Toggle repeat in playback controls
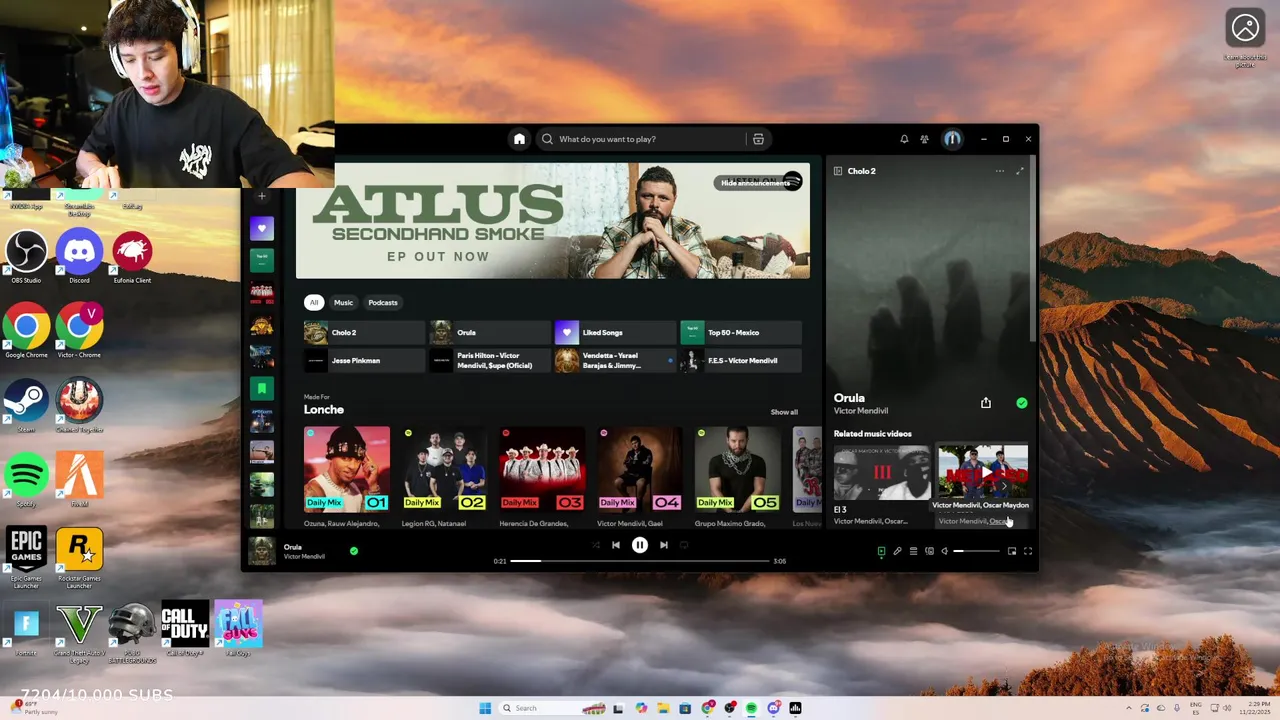 pyautogui.click(x=684, y=545)
